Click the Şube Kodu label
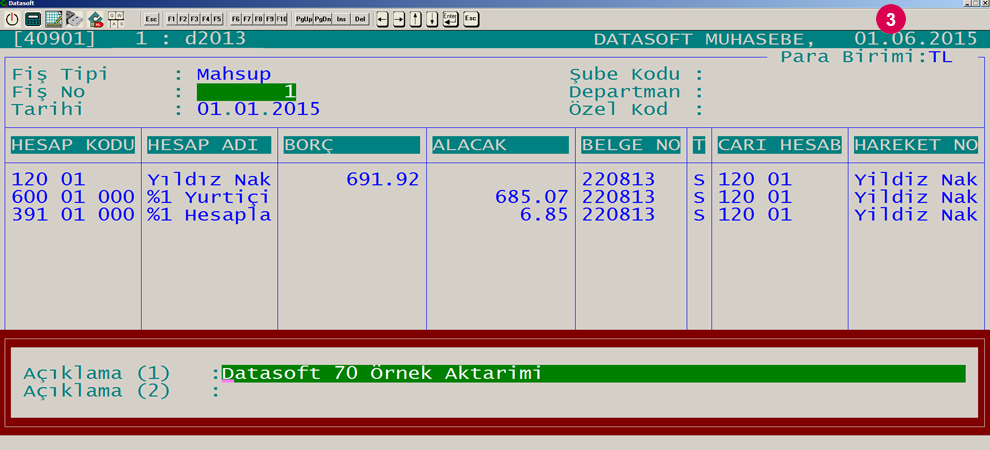The height and width of the screenshot is (450, 990). [x=624, y=74]
